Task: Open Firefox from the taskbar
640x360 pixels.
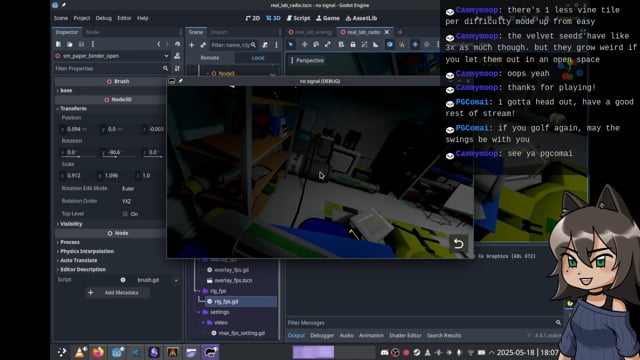Action: 98,352
